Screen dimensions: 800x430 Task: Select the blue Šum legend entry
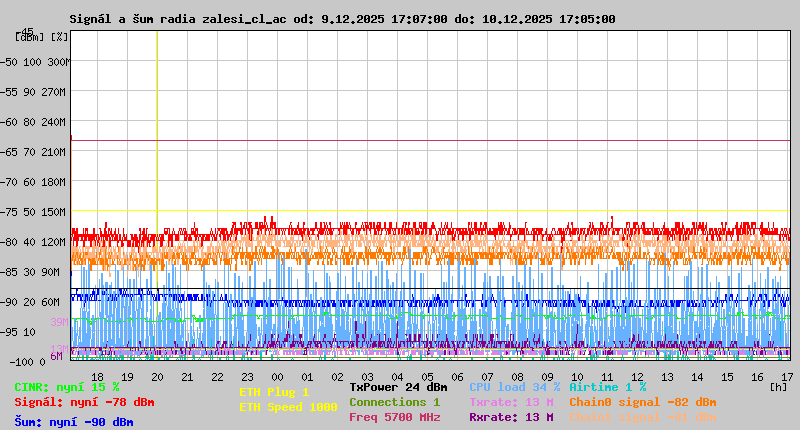point(74,422)
